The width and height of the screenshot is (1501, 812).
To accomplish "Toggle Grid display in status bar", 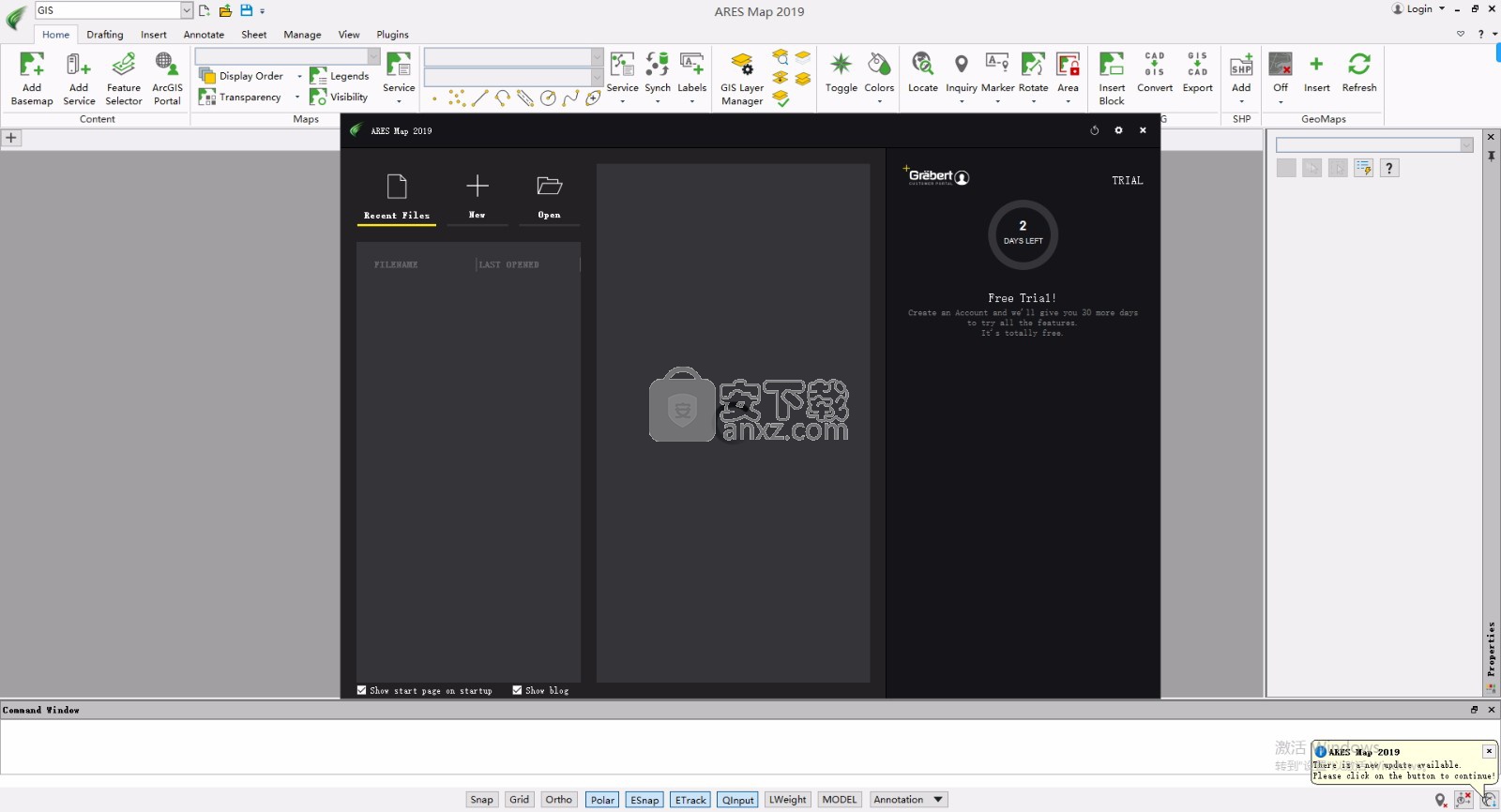I will click(520, 800).
